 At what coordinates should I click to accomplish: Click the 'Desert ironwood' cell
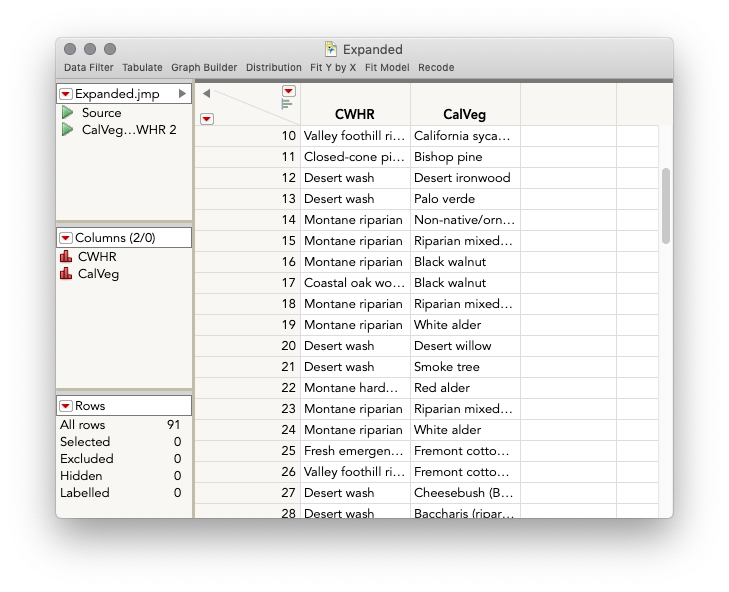coord(465,178)
